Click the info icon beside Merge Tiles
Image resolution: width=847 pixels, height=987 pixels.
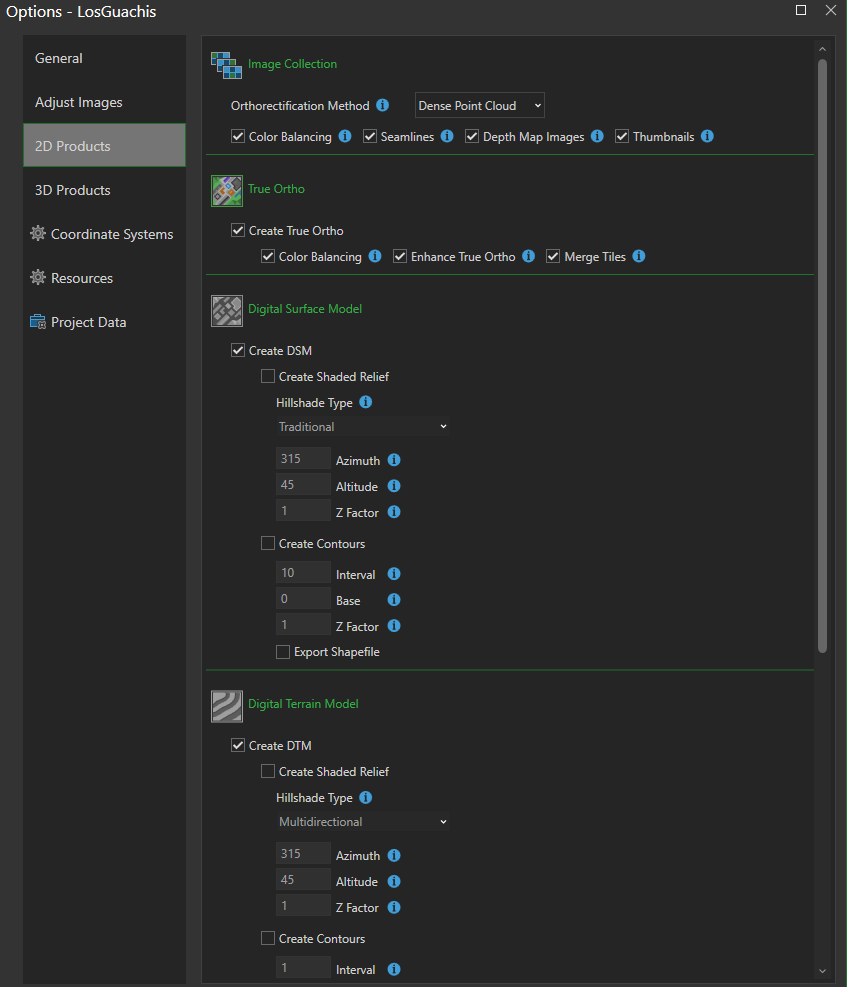639,257
